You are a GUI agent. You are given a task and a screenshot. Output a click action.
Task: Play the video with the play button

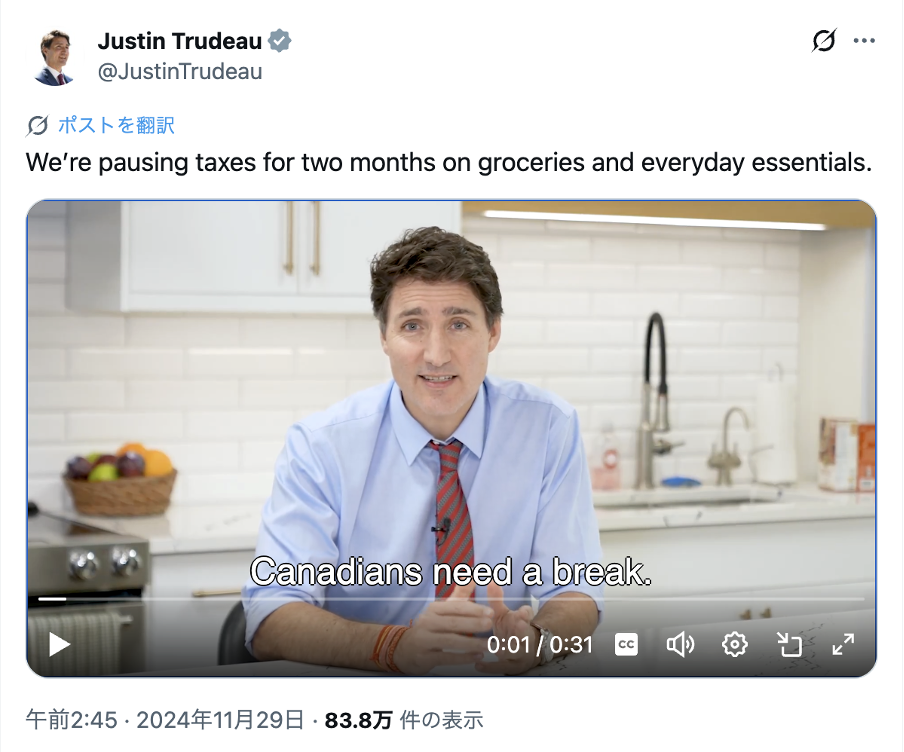pyautogui.click(x=59, y=644)
